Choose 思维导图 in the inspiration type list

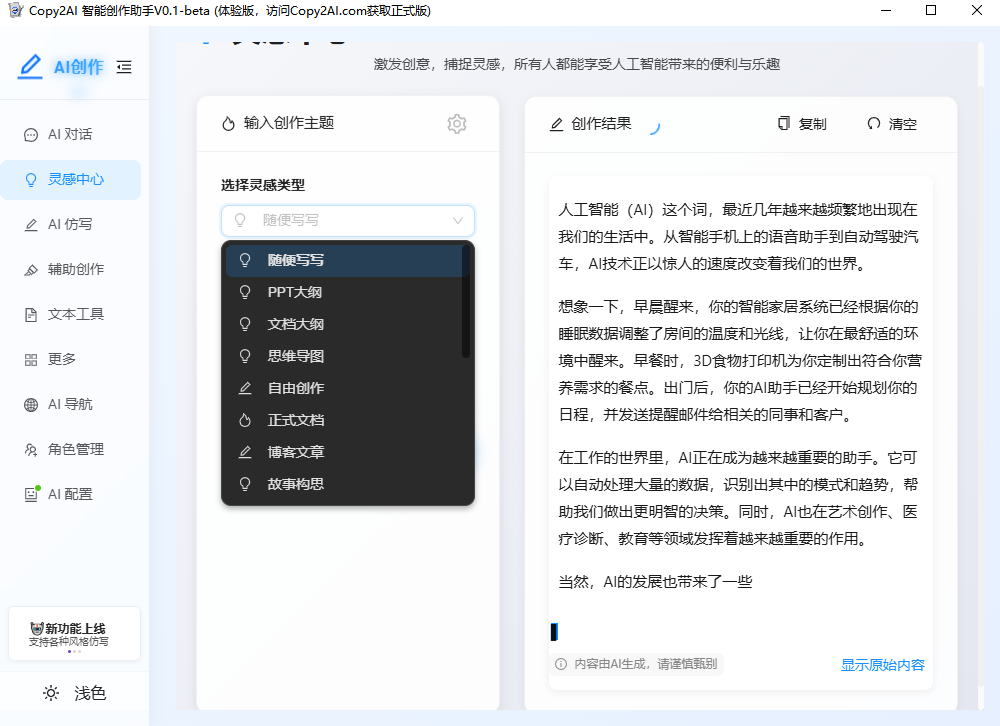coord(295,356)
